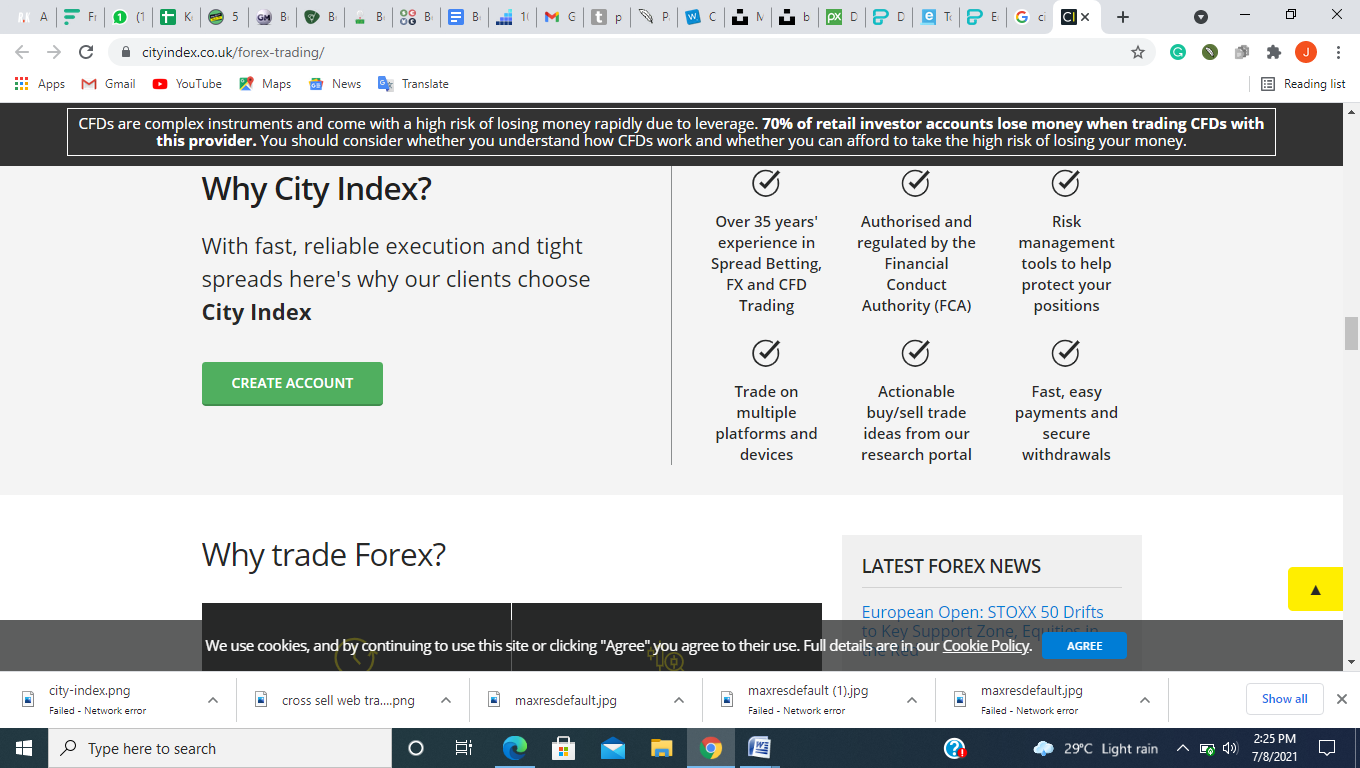Go back to the previous page
Image resolution: width=1360 pixels, height=768 pixels.
tap(22, 52)
